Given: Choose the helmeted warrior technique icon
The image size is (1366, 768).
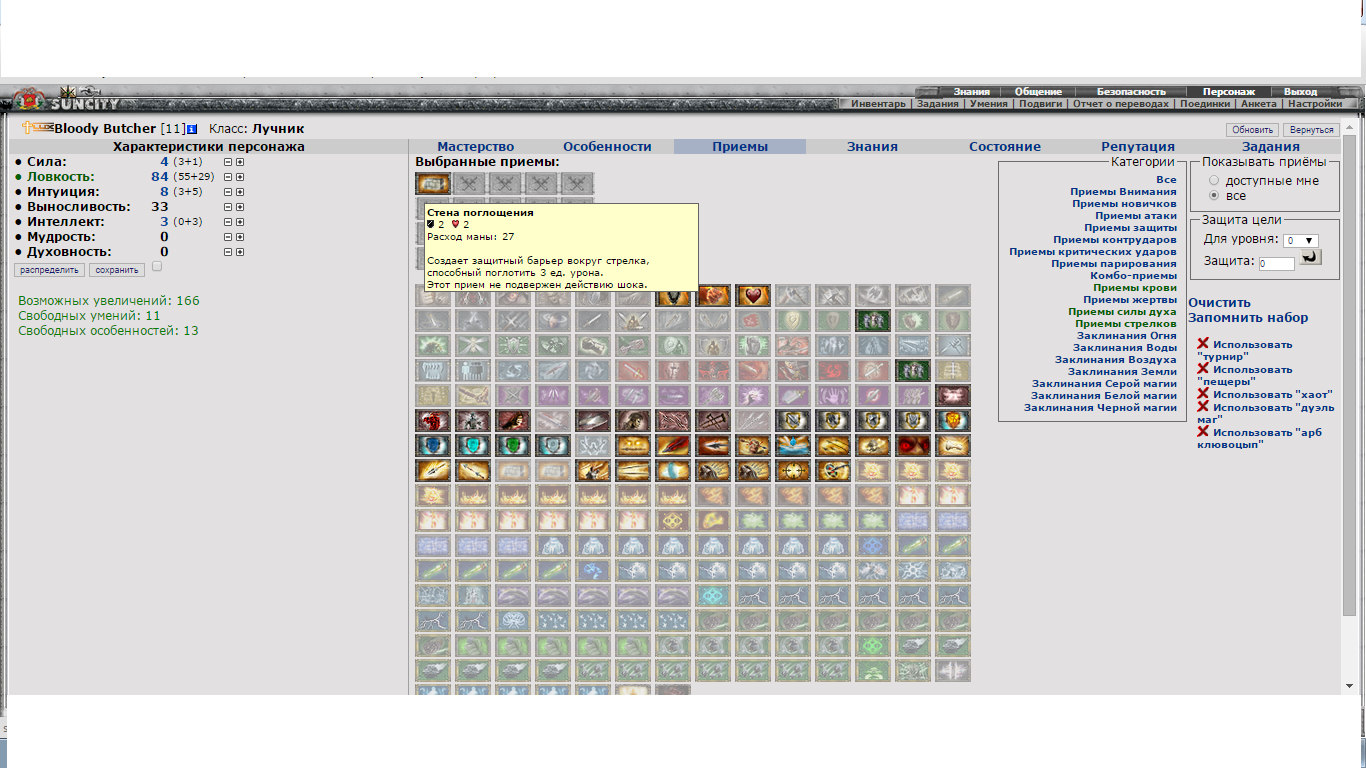Looking at the screenshot, I should (x=633, y=420).
